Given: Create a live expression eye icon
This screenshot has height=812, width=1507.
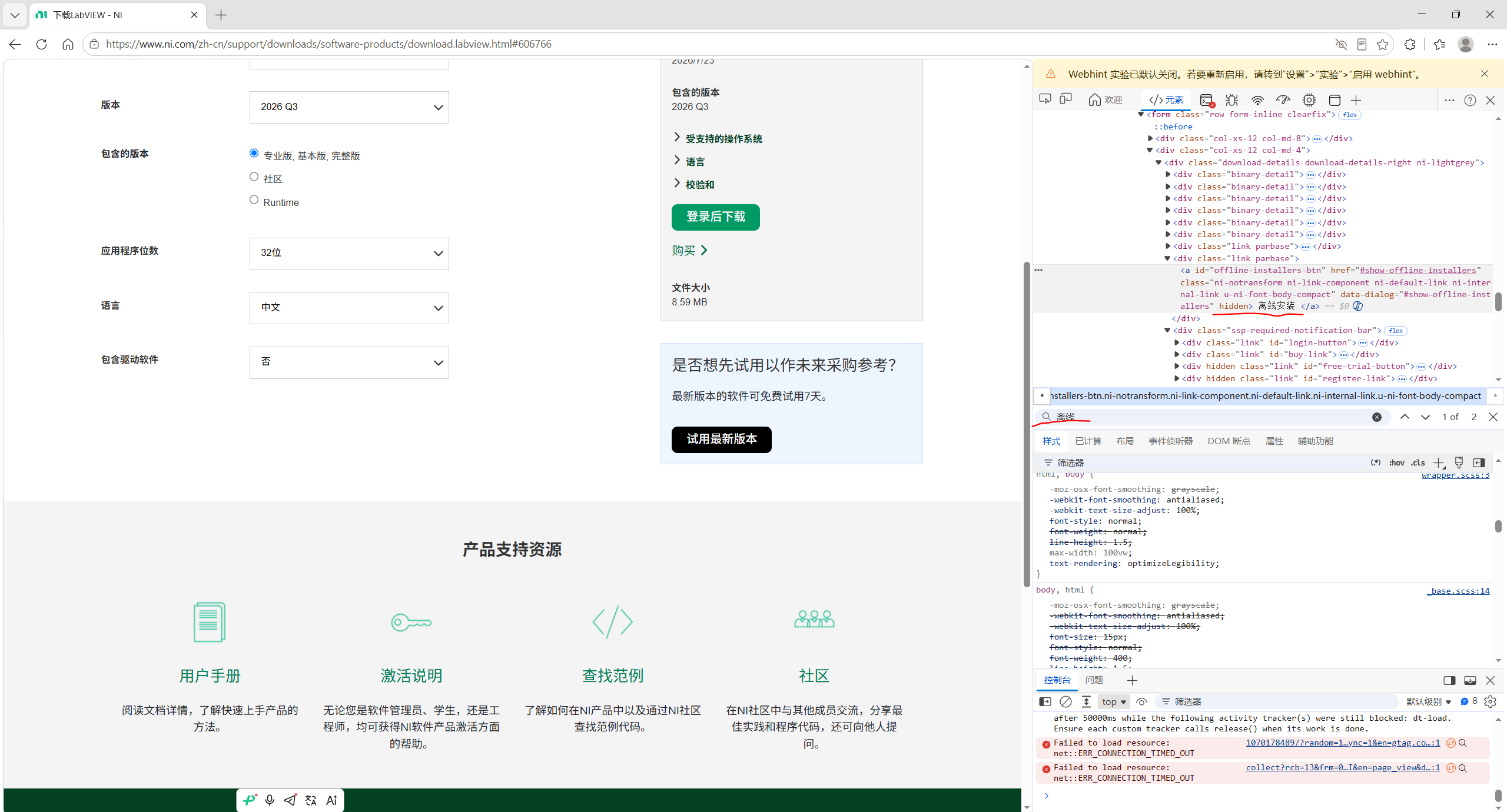Looking at the screenshot, I should tap(1141, 701).
